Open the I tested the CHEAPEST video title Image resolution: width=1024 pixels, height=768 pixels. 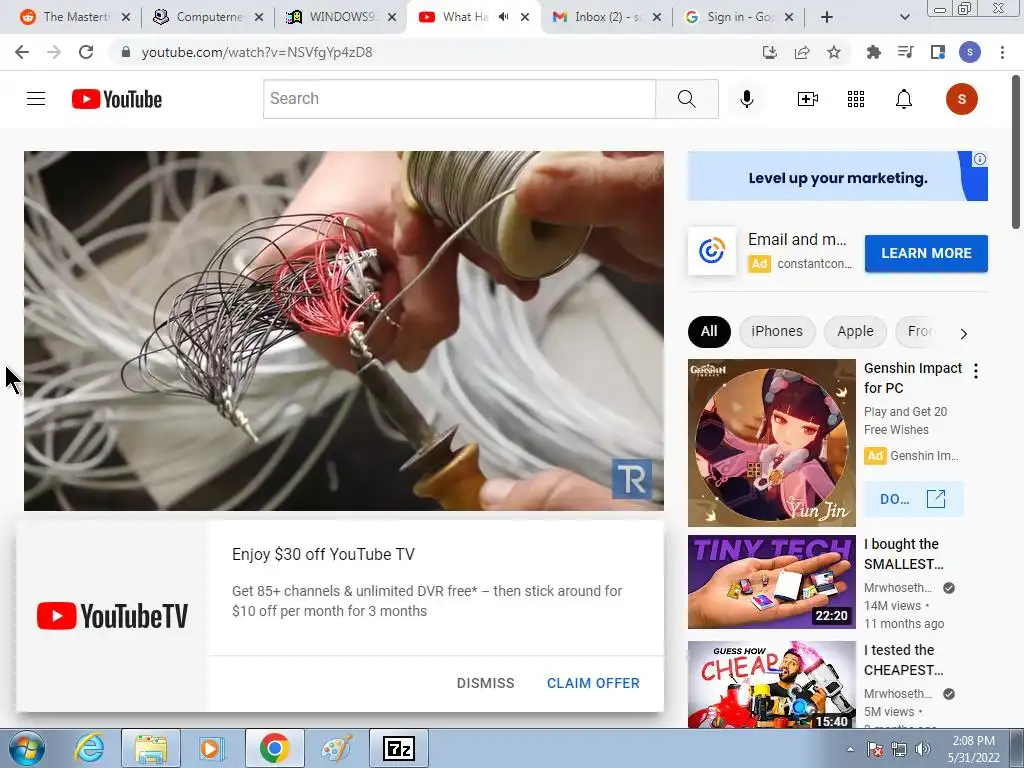904,660
